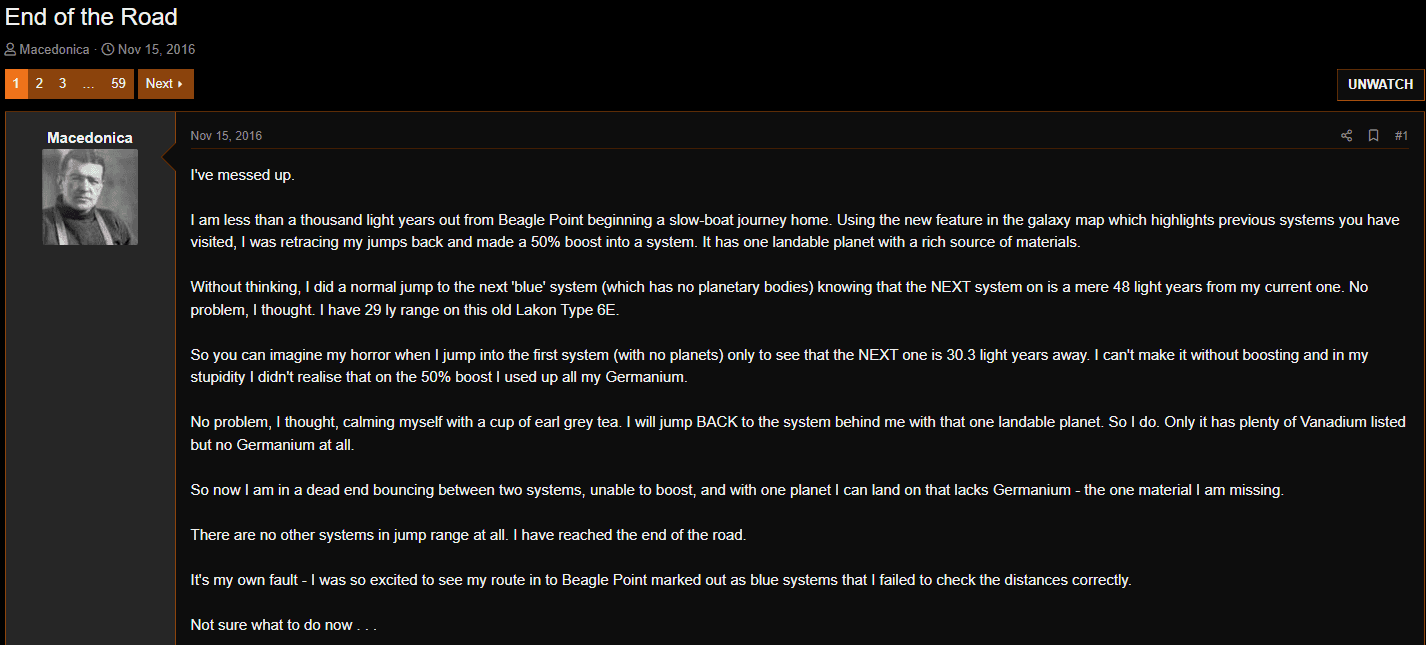The height and width of the screenshot is (645, 1426).
Task: Click the Next page button
Action: pyautogui.click(x=165, y=84)
